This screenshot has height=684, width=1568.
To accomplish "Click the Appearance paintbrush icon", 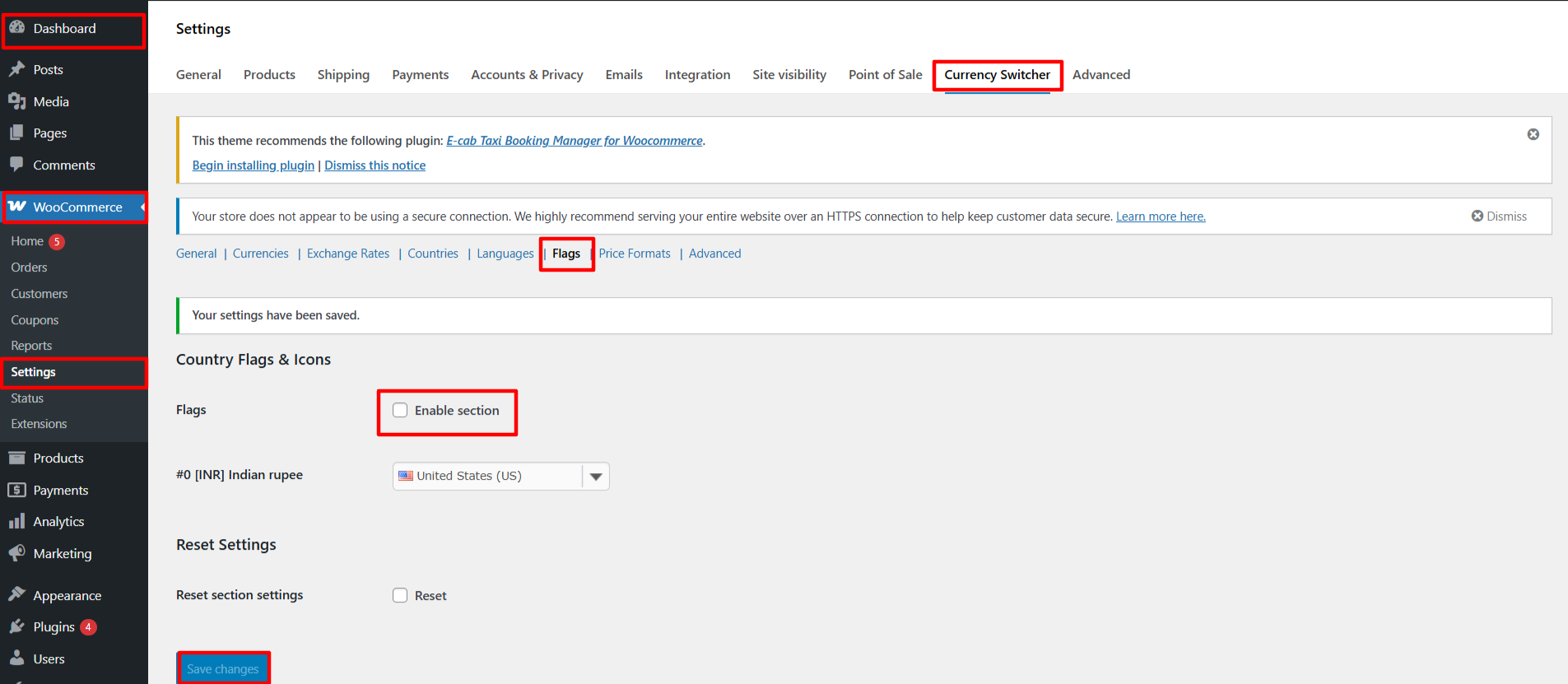I will [x=16, y=594].
